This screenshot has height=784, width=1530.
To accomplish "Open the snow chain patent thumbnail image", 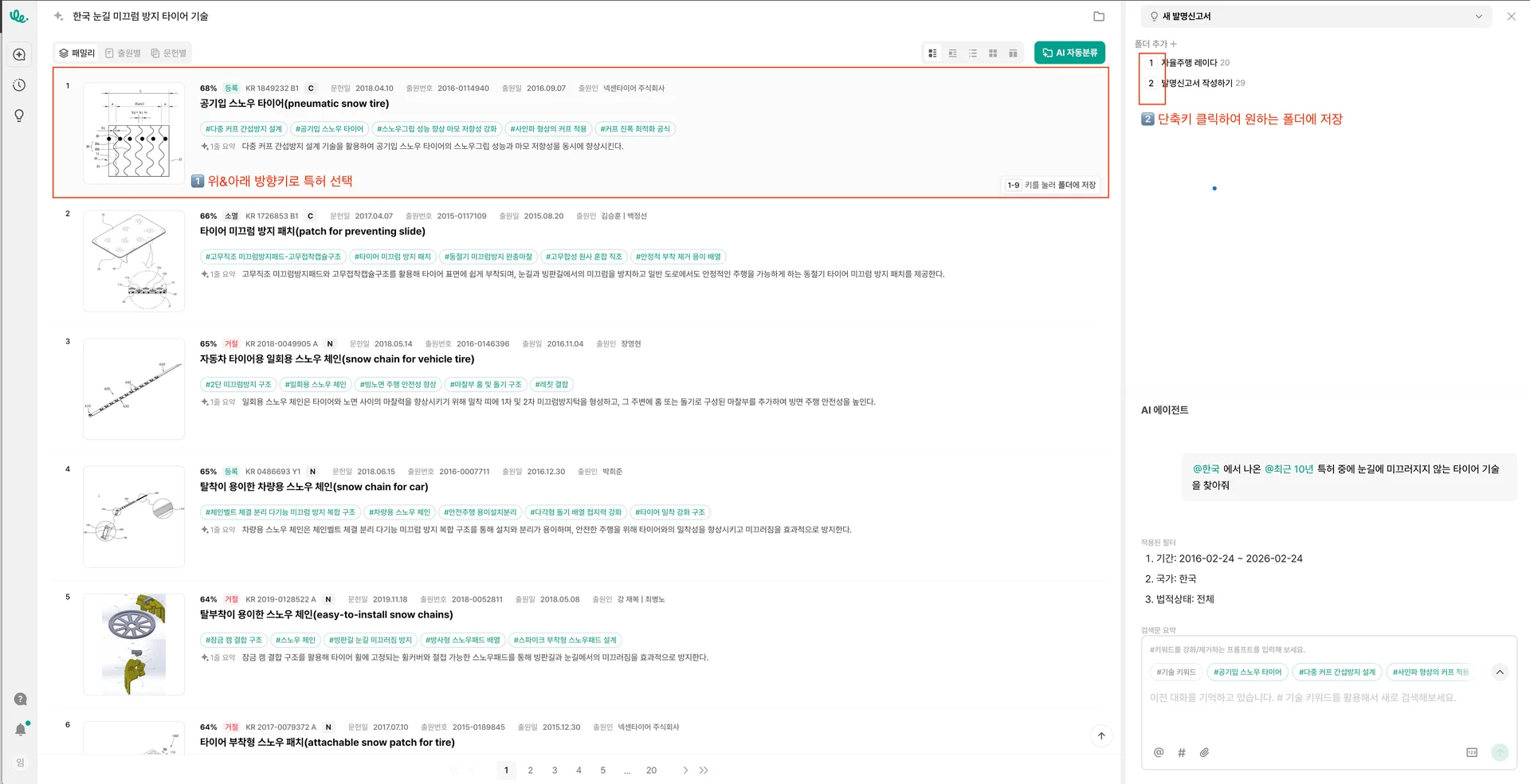I will pos(134,389).
